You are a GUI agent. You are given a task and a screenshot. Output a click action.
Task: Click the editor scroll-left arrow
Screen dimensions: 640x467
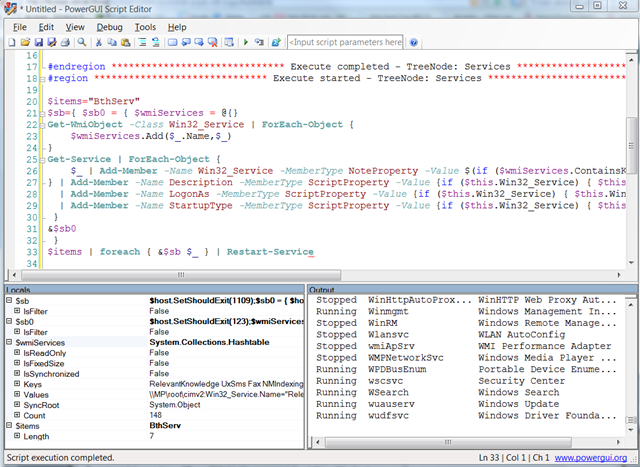pos(14,275)
